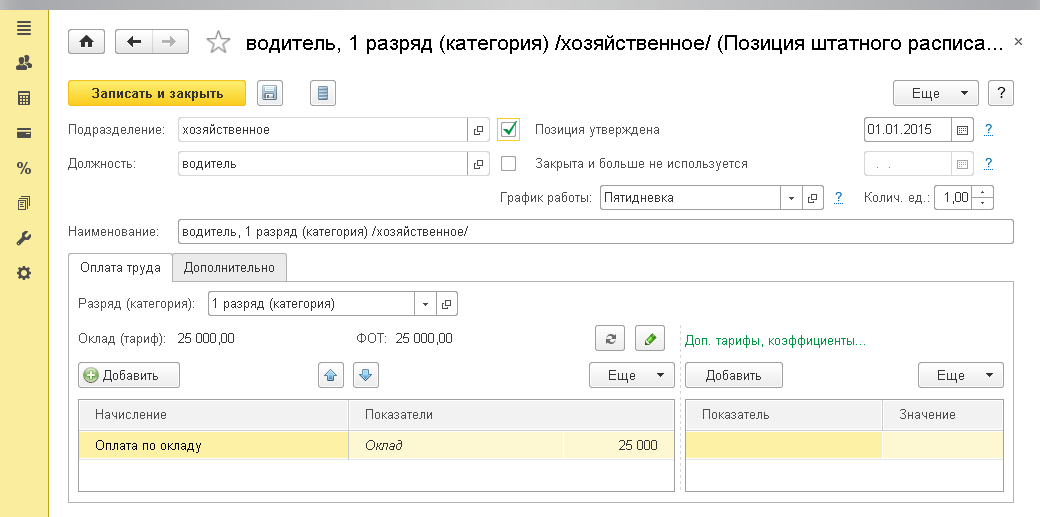Click the green pencil edit icon
The image size is (1040, 517).
[650, 338]
